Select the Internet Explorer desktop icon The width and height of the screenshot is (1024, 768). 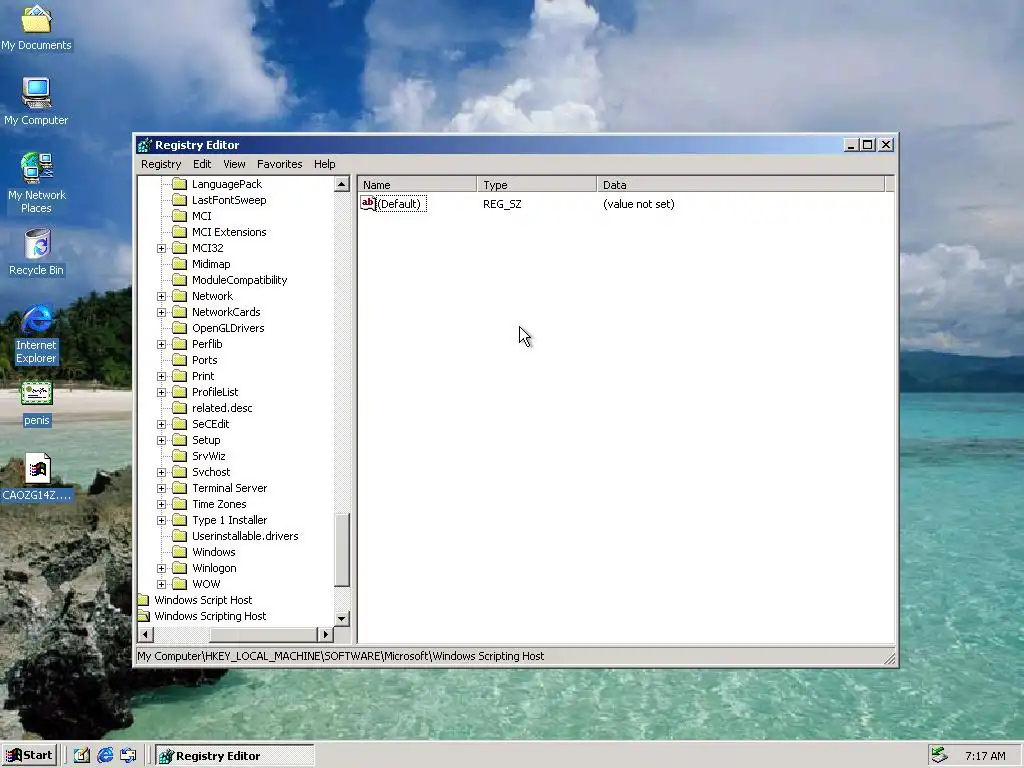coord(37,334)
